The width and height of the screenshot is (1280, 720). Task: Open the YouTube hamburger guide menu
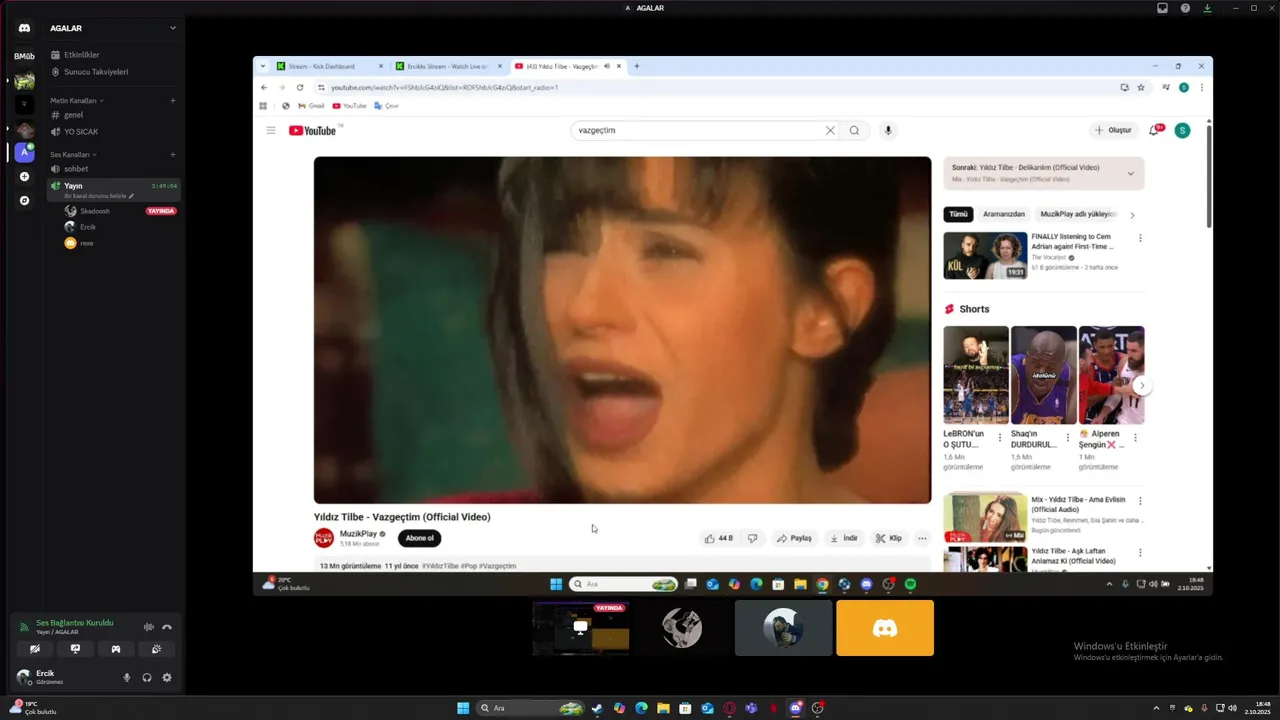coord(270,130)
